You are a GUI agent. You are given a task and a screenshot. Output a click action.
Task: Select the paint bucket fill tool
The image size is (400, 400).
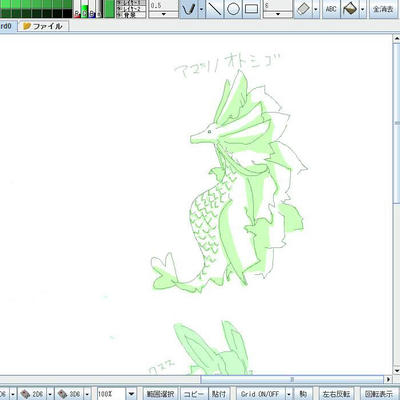pyautogui.click(x=349, y=9)
